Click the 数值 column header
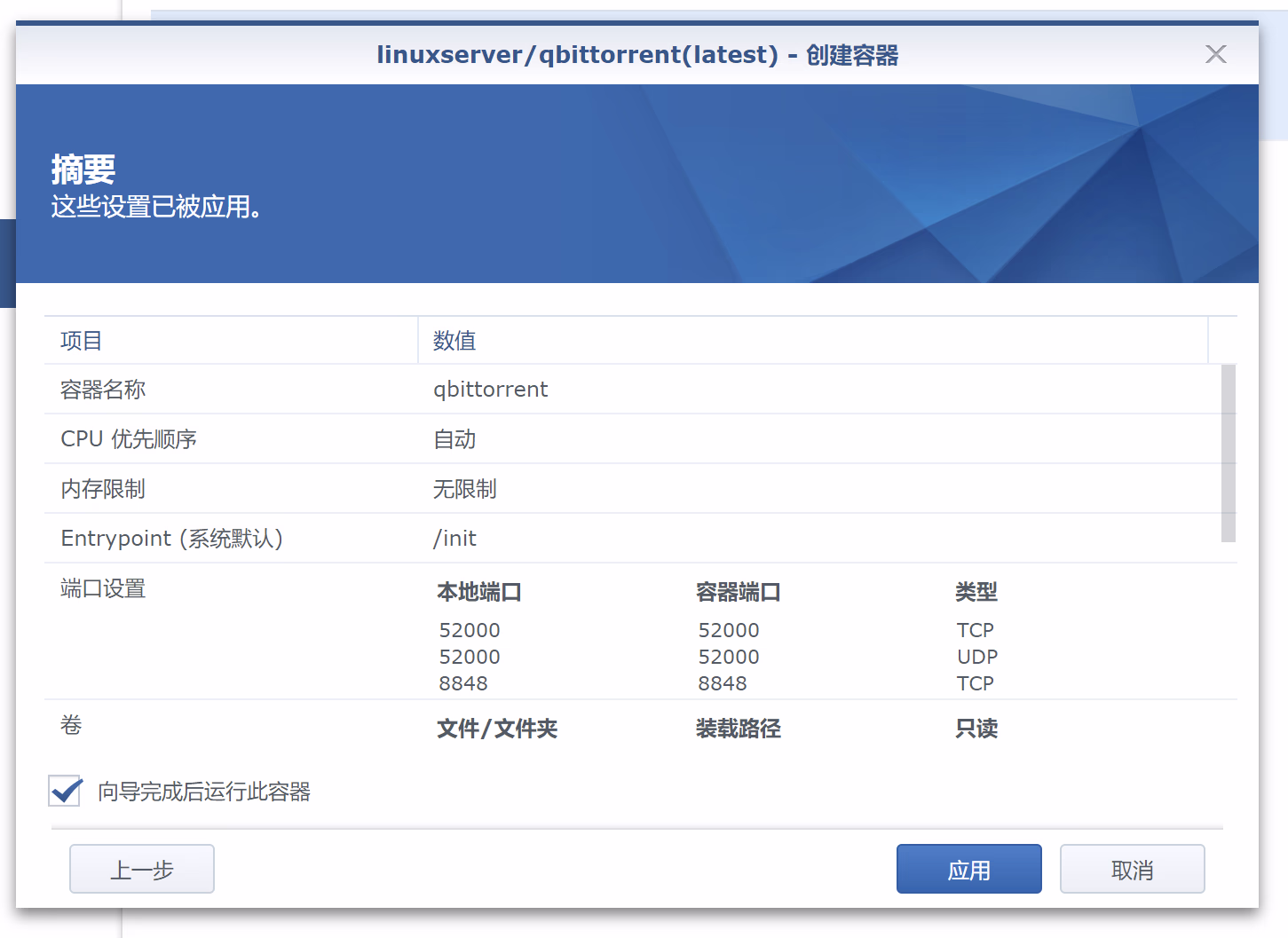 454,341
